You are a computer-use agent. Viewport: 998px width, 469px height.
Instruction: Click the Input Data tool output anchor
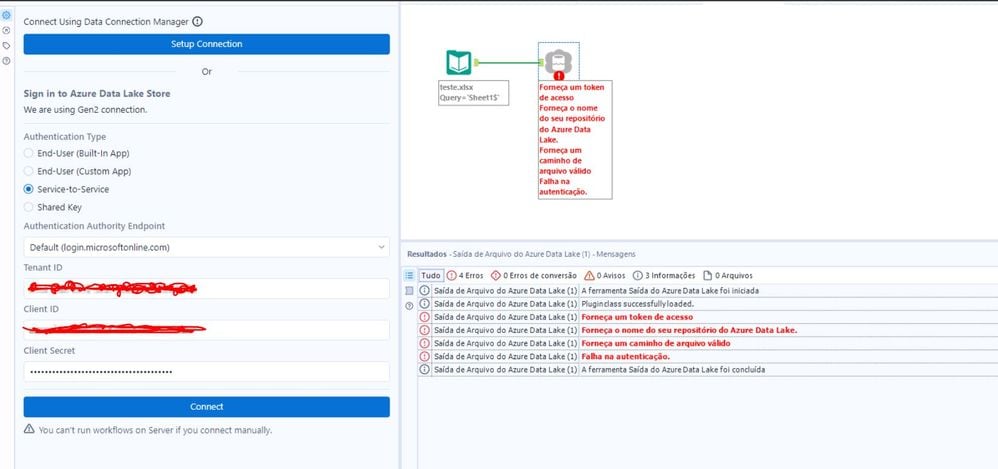[x=475, y=62]
